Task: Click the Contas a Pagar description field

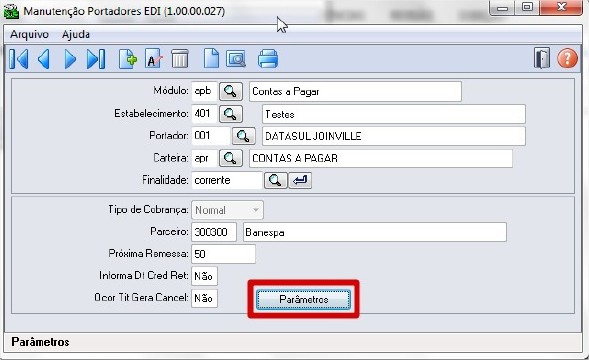Action: click(x=355, y=91)
